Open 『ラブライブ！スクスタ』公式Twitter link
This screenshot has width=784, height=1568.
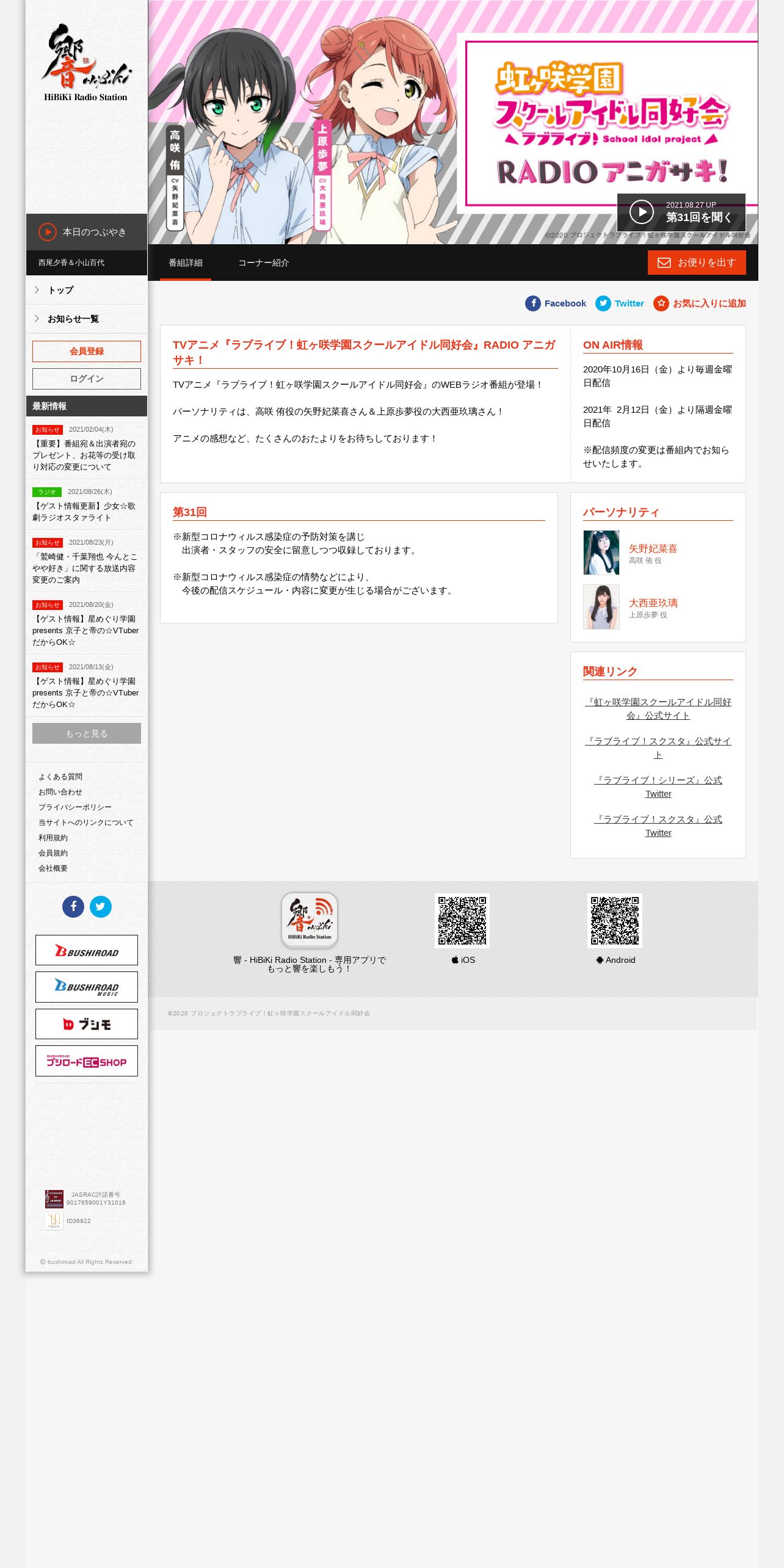click(x=658, y=826)
